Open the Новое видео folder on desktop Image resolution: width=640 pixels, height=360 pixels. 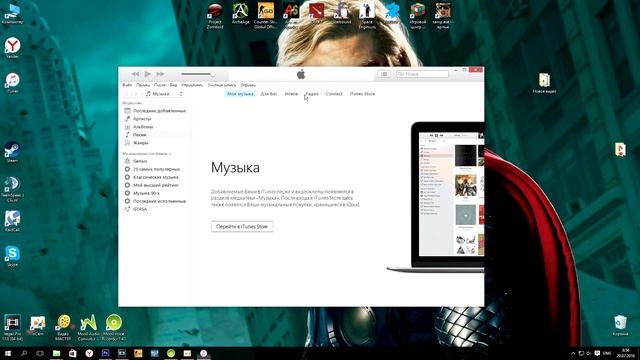[544, 83]
